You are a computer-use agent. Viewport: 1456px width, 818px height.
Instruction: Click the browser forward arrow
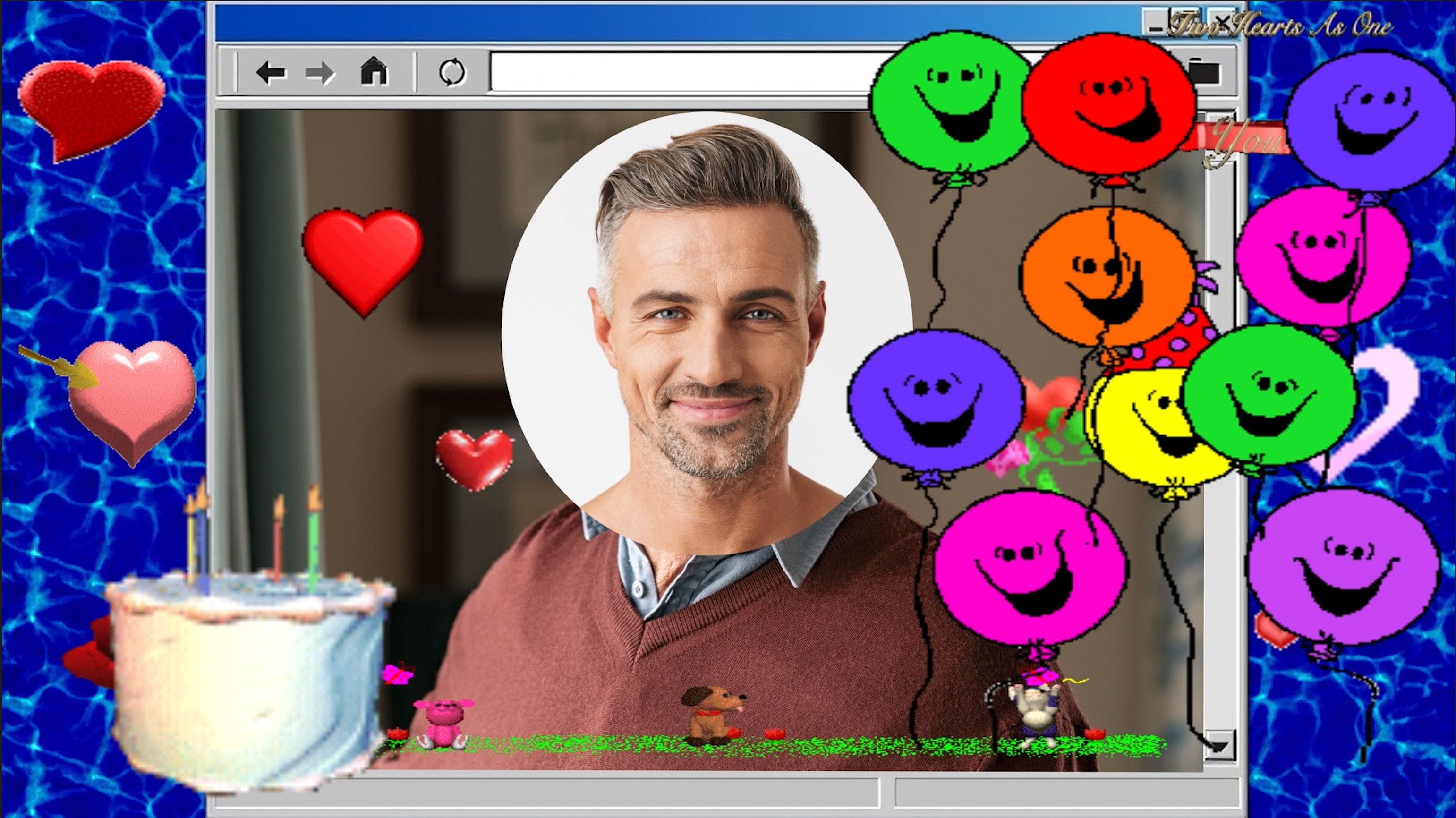(x=321, y=73)
